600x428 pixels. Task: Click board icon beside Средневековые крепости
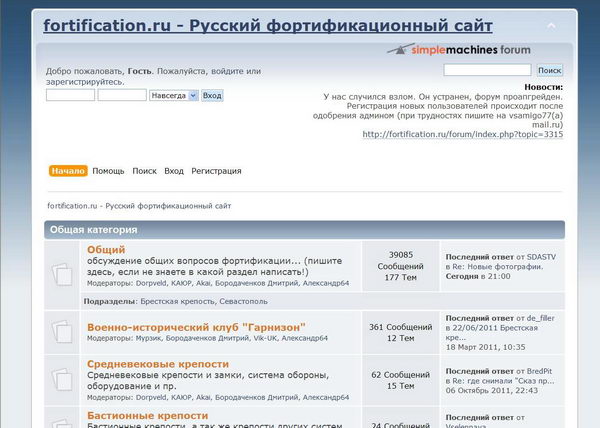coord(62,379)
